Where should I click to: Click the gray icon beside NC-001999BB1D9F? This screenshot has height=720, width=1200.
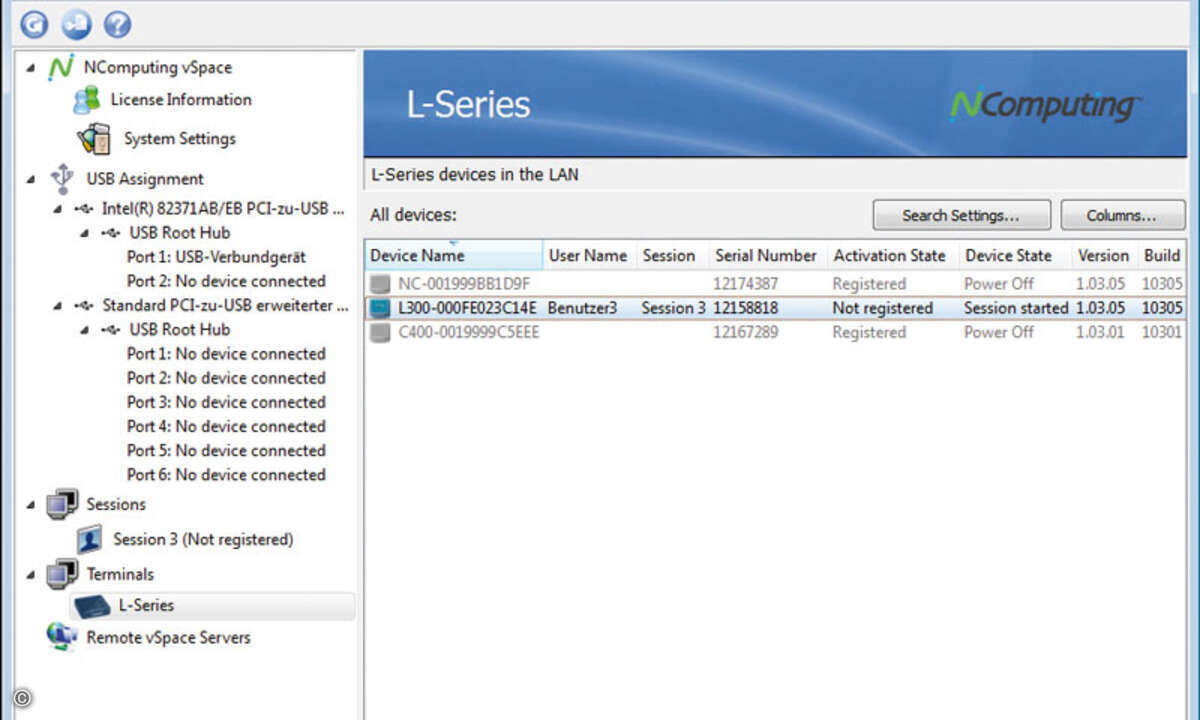pyautogui.click(x=379, y=284)
